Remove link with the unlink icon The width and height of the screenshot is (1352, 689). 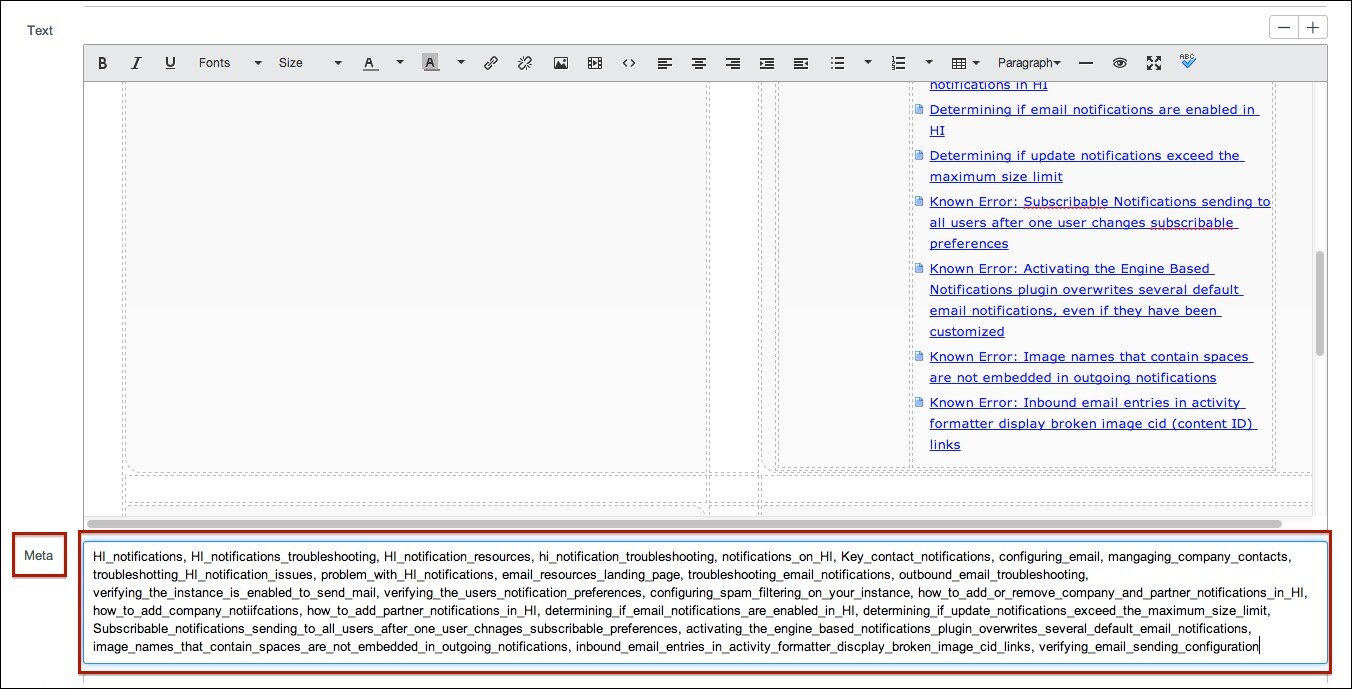click(524, 62)
